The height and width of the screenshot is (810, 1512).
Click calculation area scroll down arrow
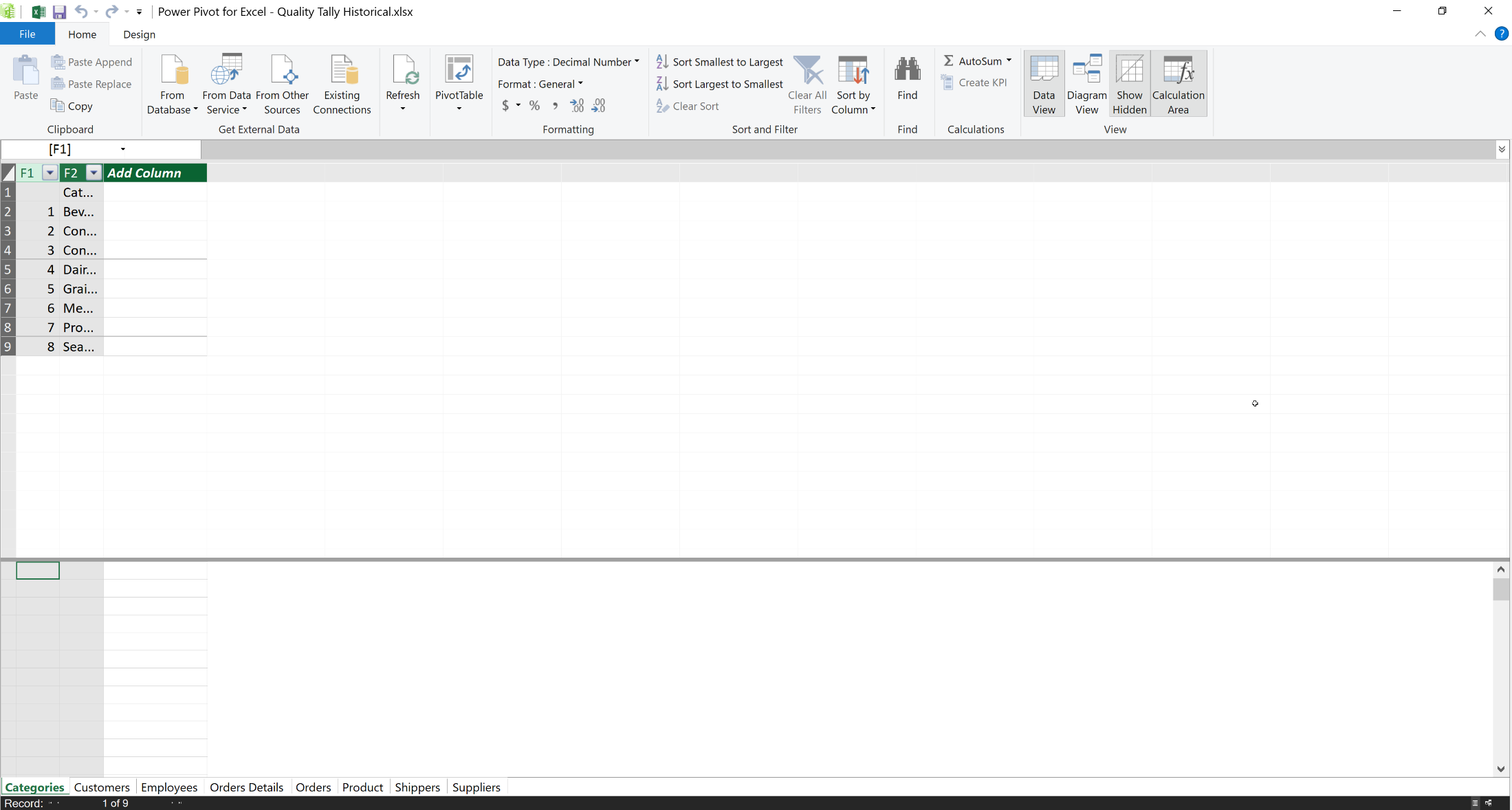point(1501,769)
